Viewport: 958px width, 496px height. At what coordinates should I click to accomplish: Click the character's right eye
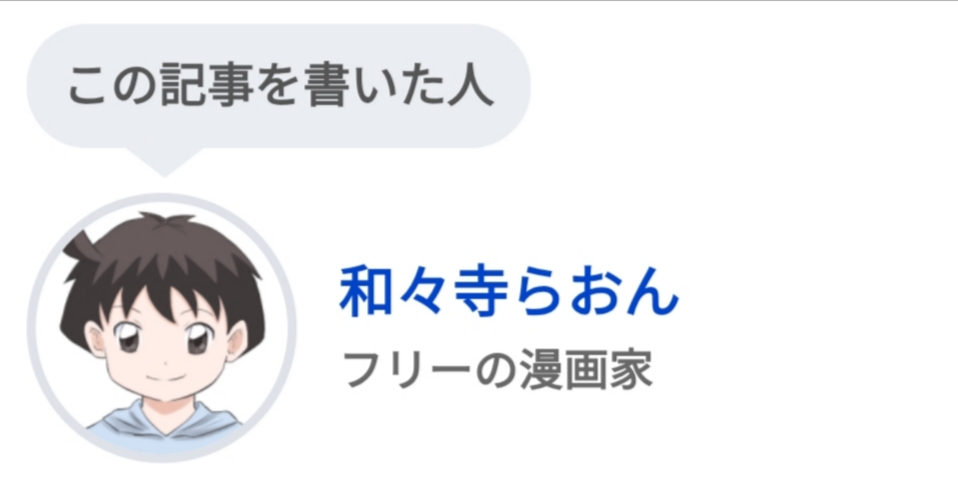coord(197,340)
